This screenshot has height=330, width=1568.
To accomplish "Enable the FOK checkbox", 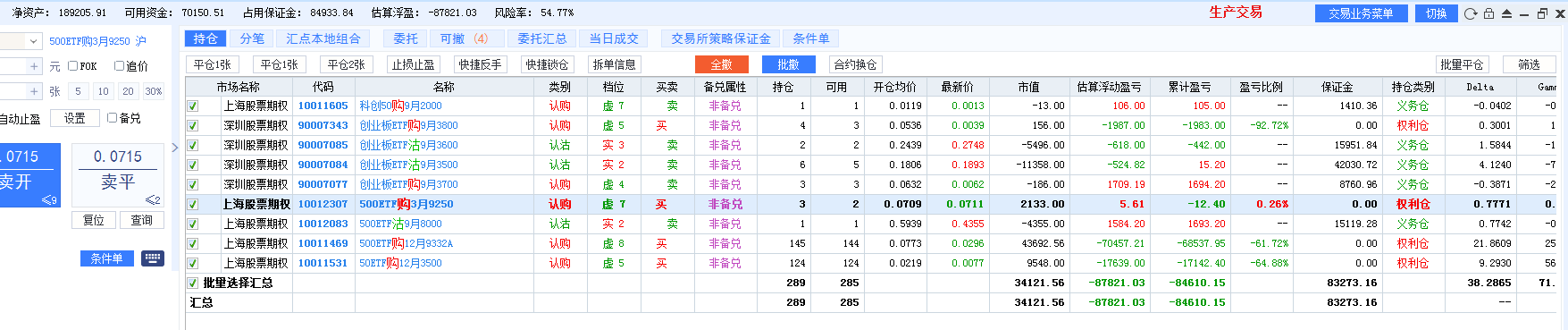I will tap(73, 66).
